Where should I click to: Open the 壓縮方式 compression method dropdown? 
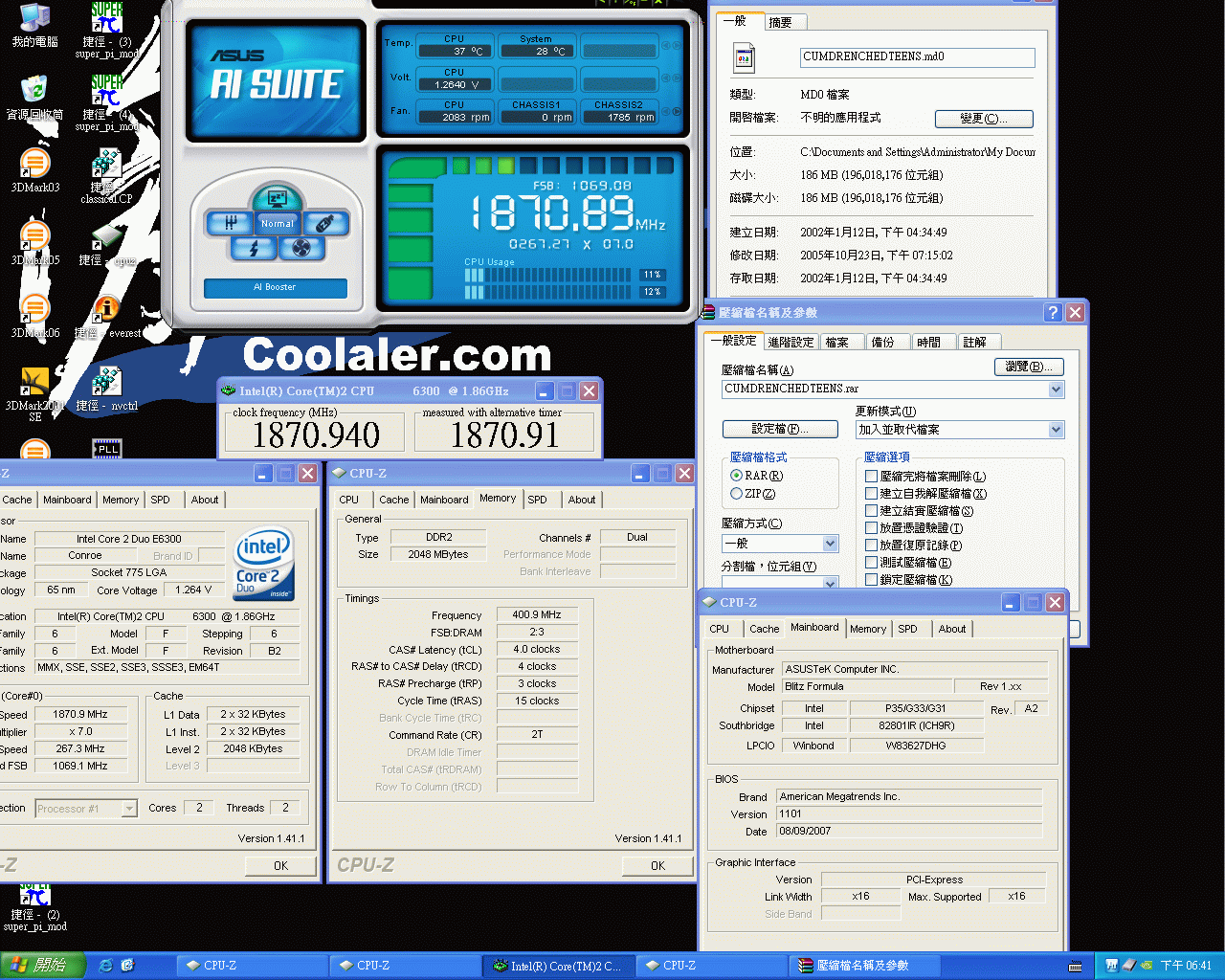pyautogui.click(x=830, y=544)
